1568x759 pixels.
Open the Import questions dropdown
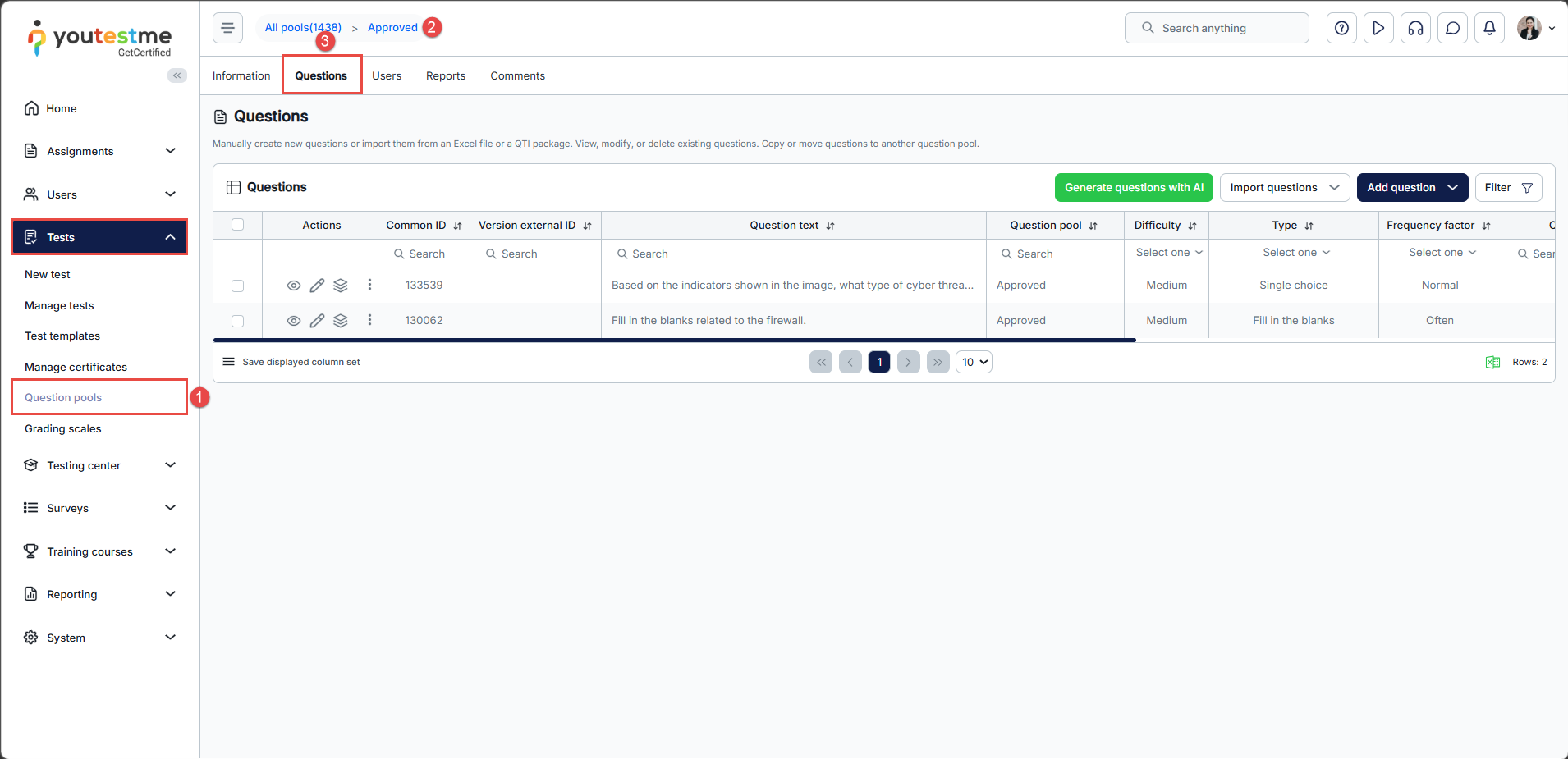click(1284, 187)
